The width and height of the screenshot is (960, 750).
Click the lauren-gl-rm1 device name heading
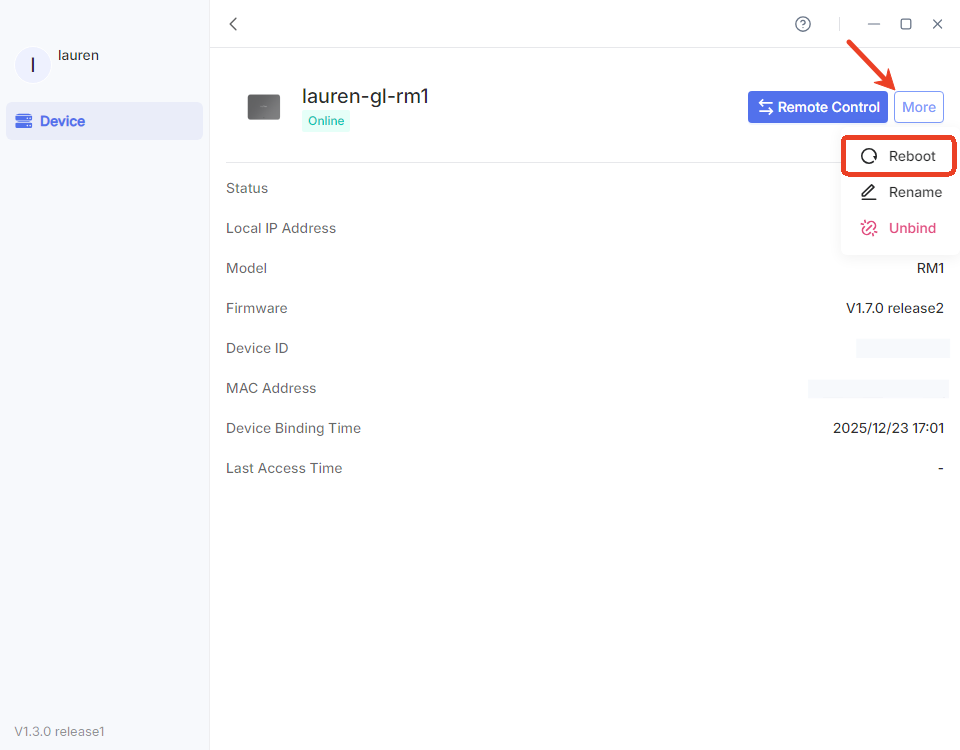pos(365,96)
